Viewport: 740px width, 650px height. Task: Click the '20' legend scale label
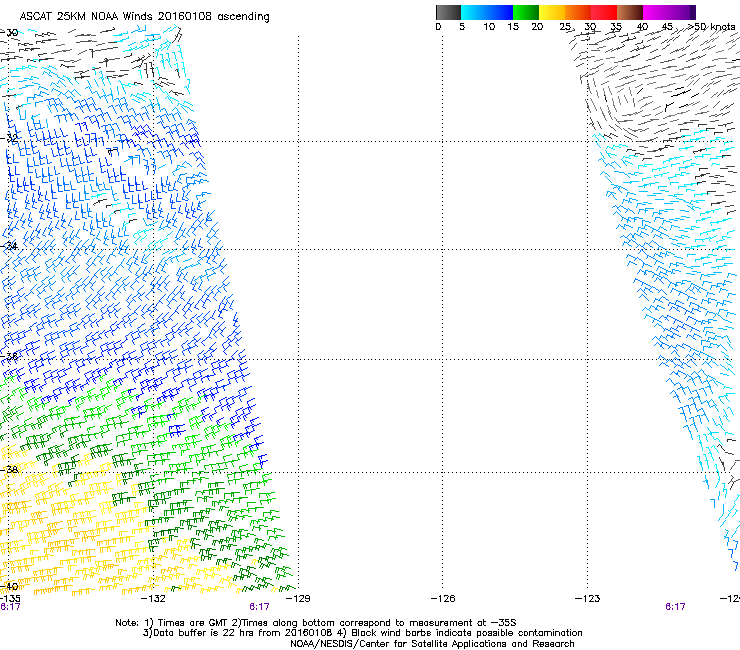[x=537, y=27]
